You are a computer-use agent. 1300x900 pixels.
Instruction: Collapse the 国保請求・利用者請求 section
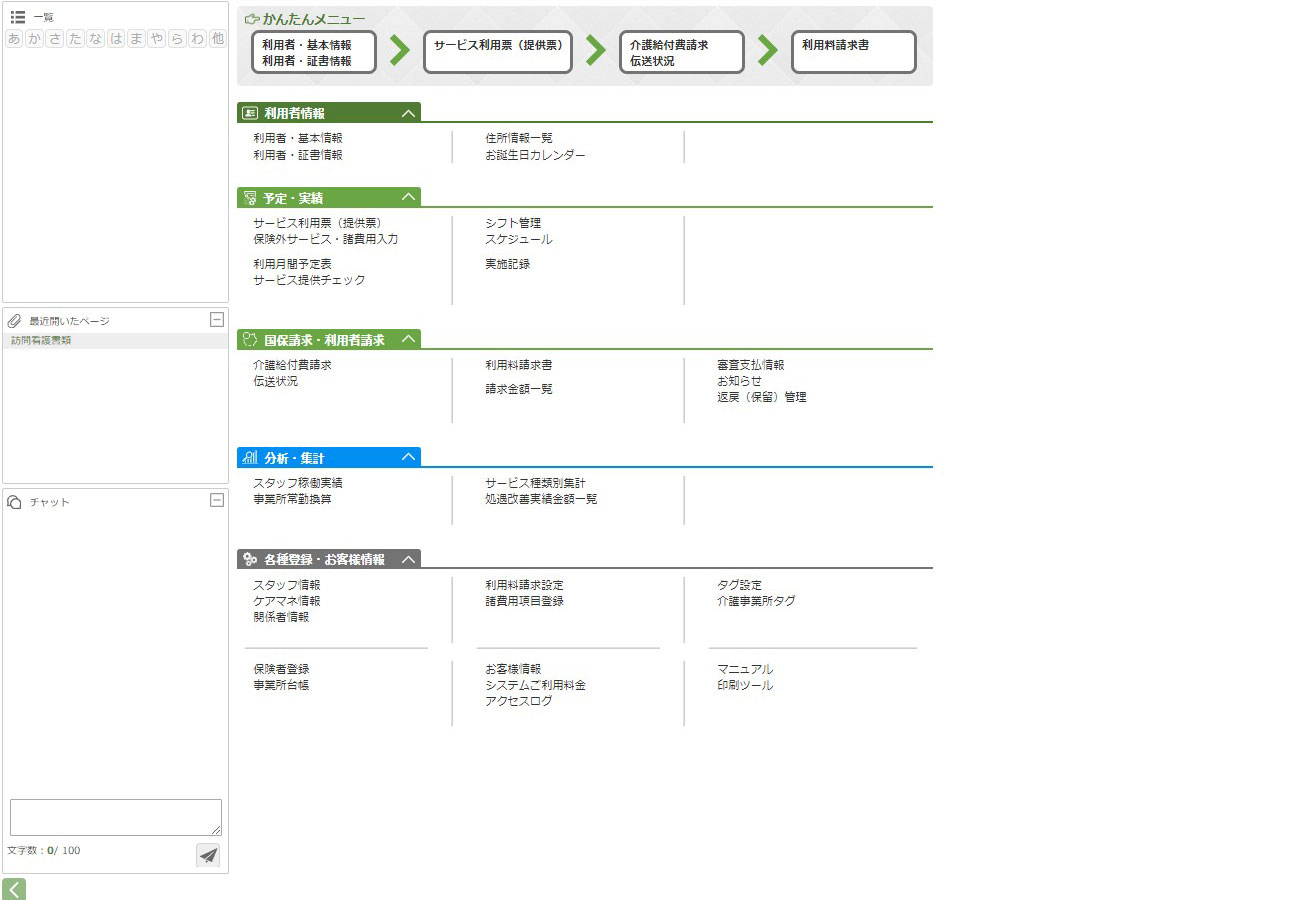408,340
